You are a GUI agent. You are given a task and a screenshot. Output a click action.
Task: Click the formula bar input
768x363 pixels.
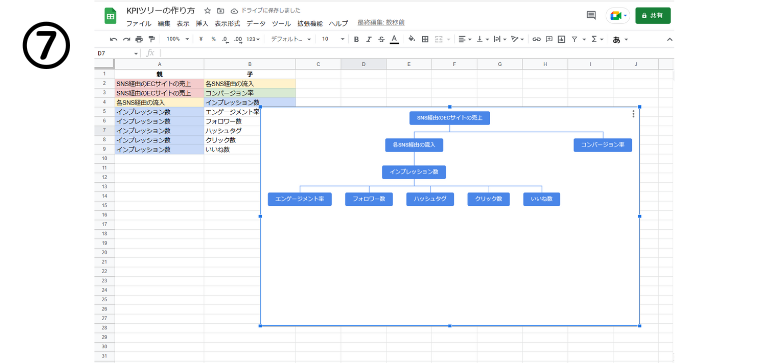click(x=416, y=53)
